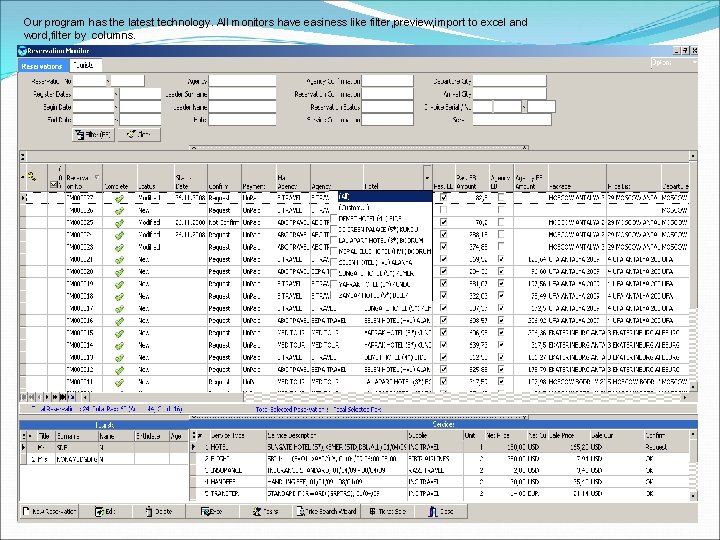Open the Hotel column filter dropdown arrow

tap(427, 178)
